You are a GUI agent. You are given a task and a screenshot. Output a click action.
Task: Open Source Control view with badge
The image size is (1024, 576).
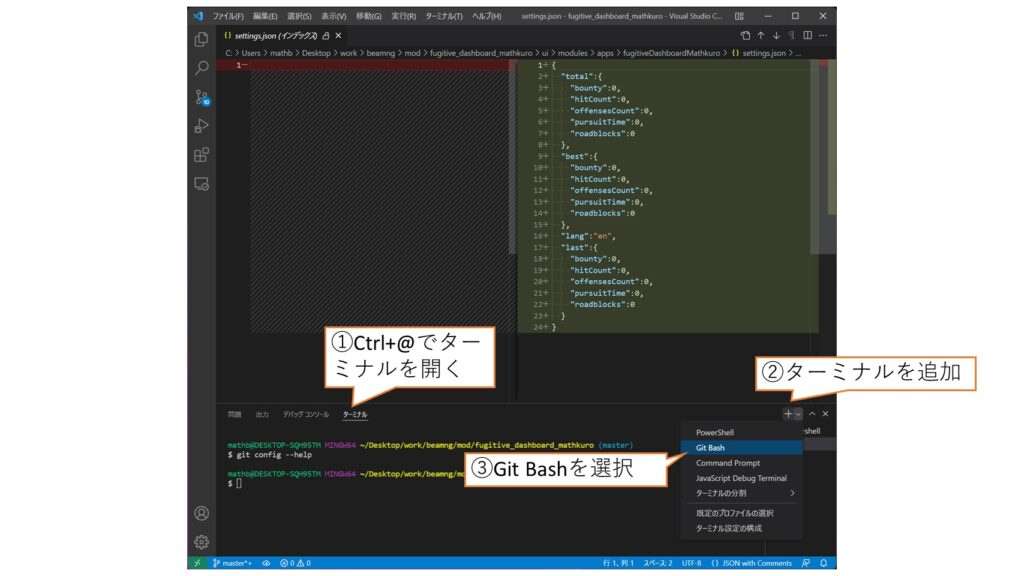(x=201, y=97)
